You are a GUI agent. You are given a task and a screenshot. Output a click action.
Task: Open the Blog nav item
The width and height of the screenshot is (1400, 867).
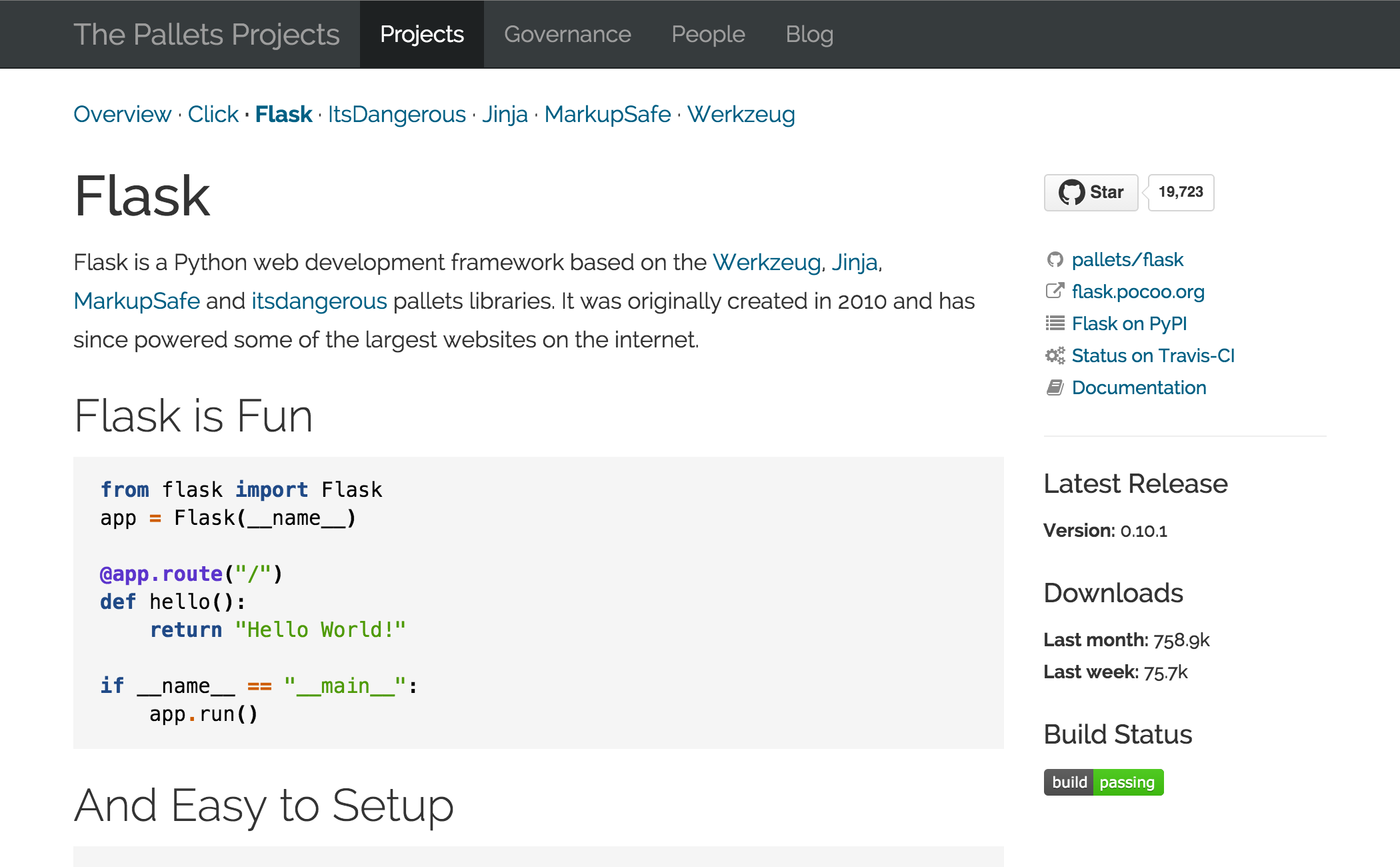(x=809, y=34)
